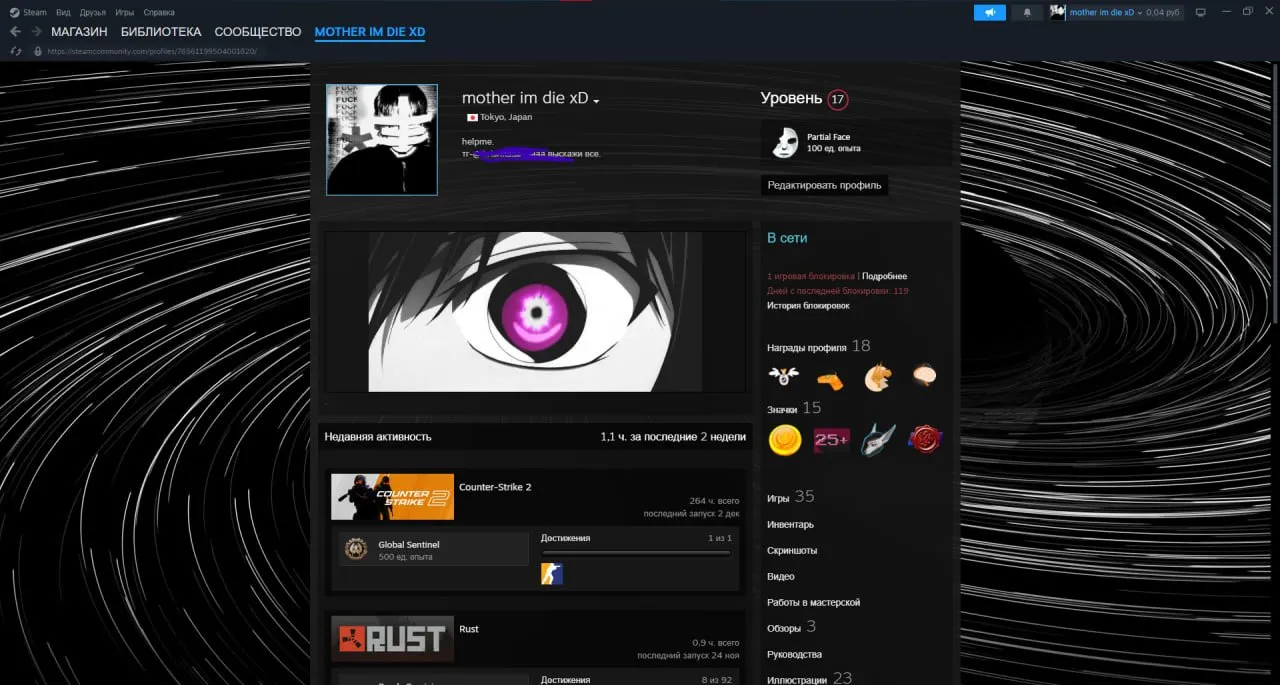Open the Инвентарь link

click(x=790, y=524)
